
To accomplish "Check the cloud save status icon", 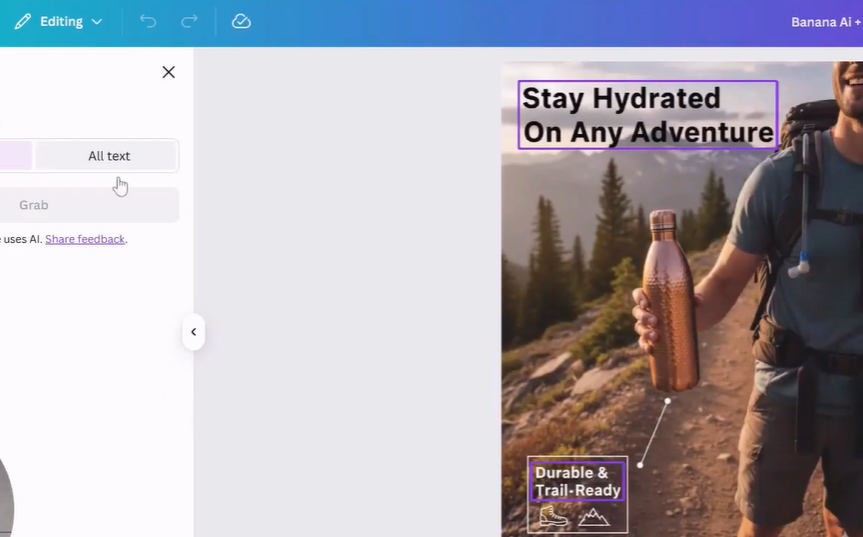I will point(241,21).
